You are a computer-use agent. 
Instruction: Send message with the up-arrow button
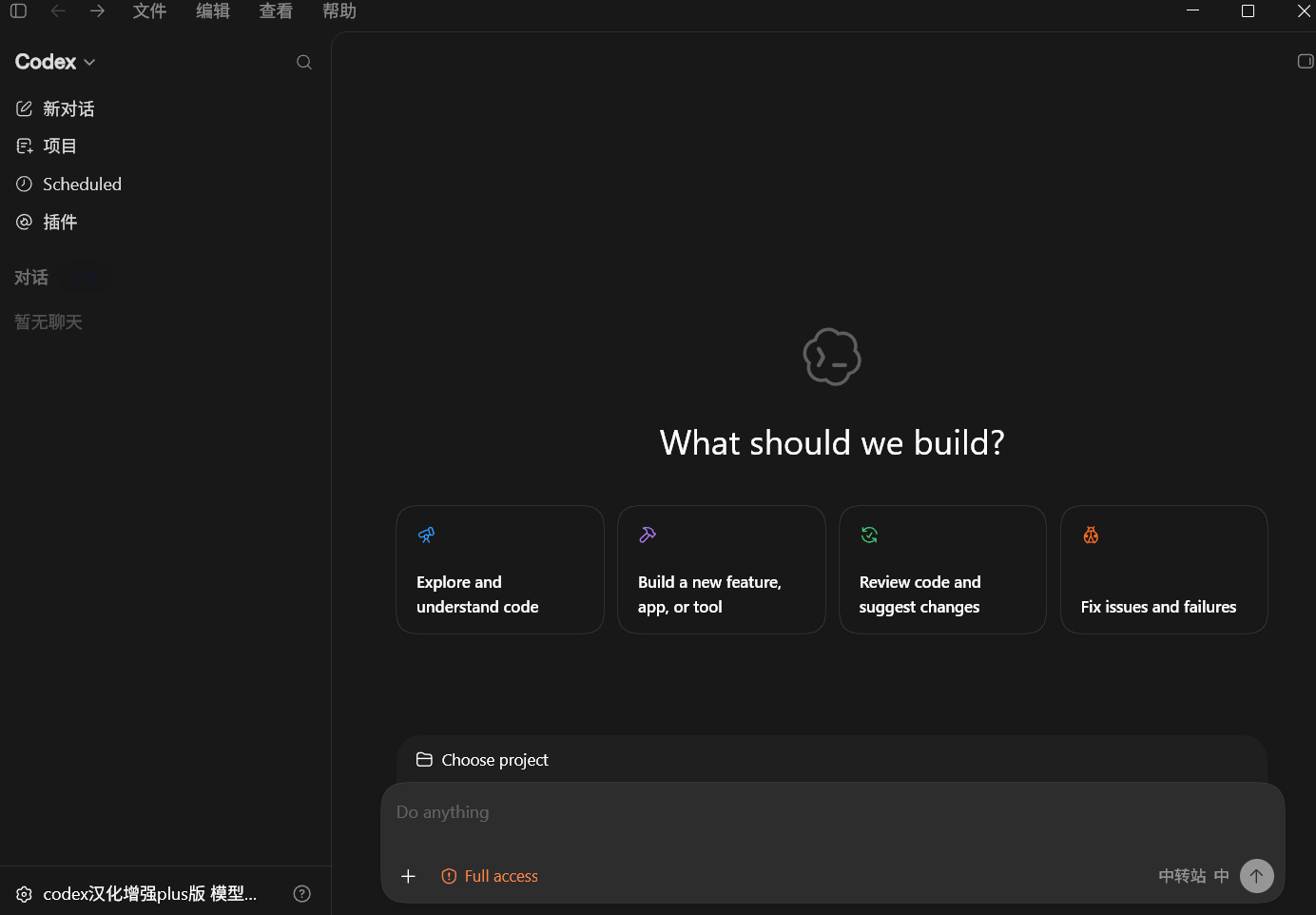tap(1257, 877)
